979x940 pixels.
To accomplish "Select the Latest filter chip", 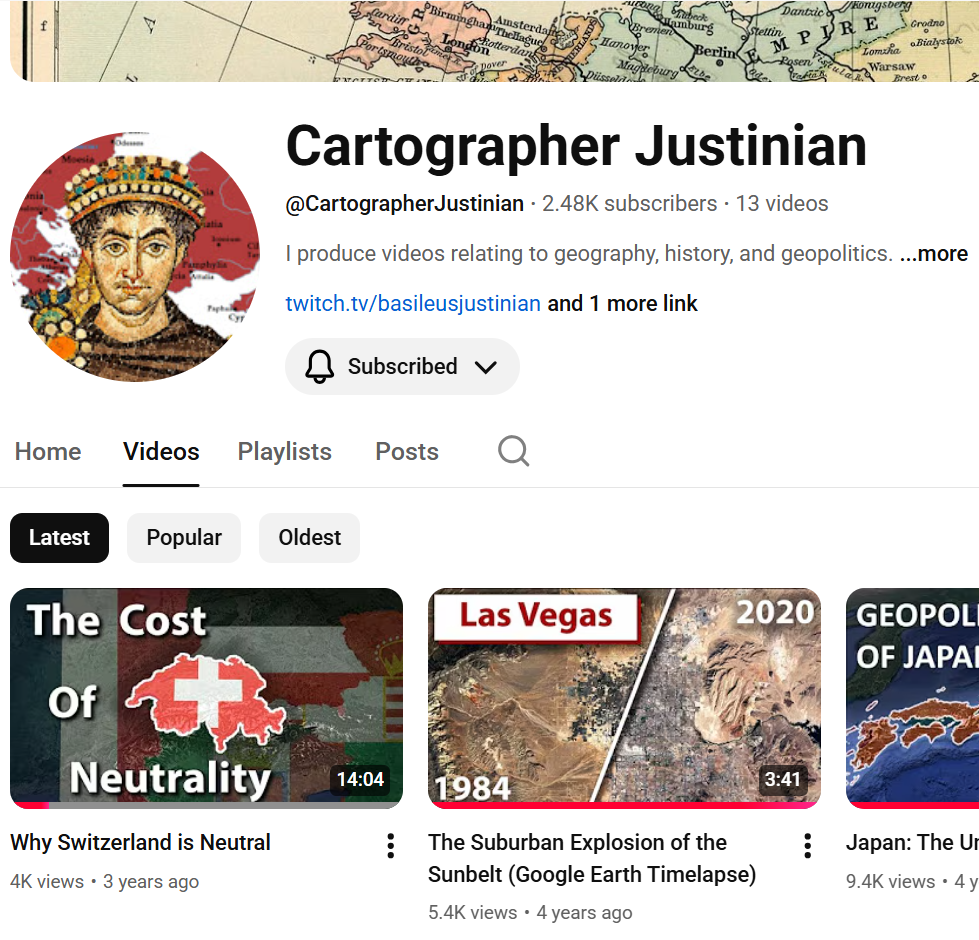I will click(x=59, y=538).
